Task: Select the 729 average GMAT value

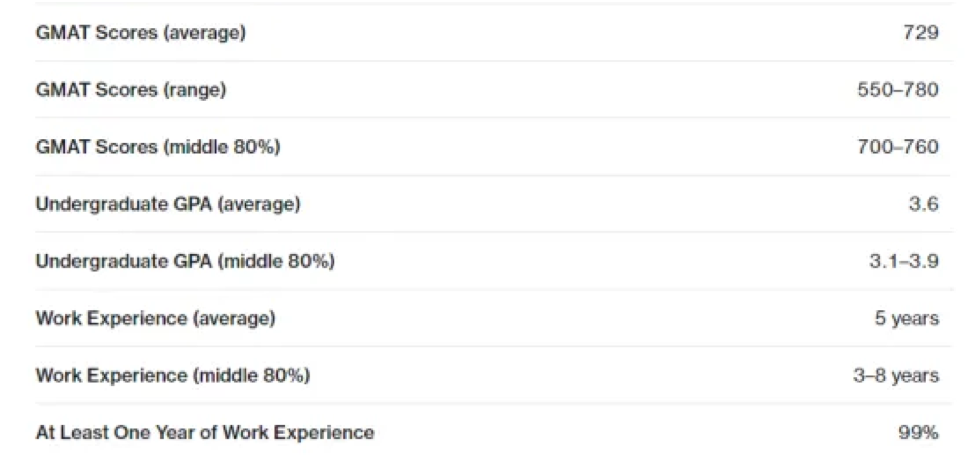Action: (921, 33)
